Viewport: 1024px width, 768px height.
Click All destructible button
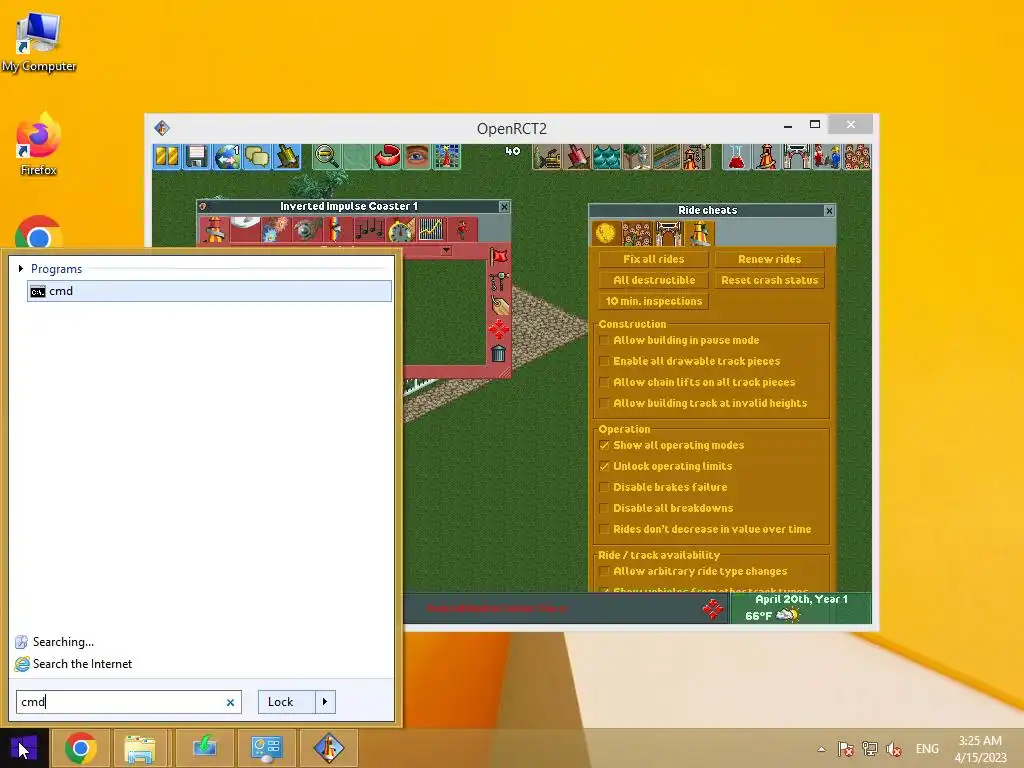pyautogui.click(x=654, y=280)
